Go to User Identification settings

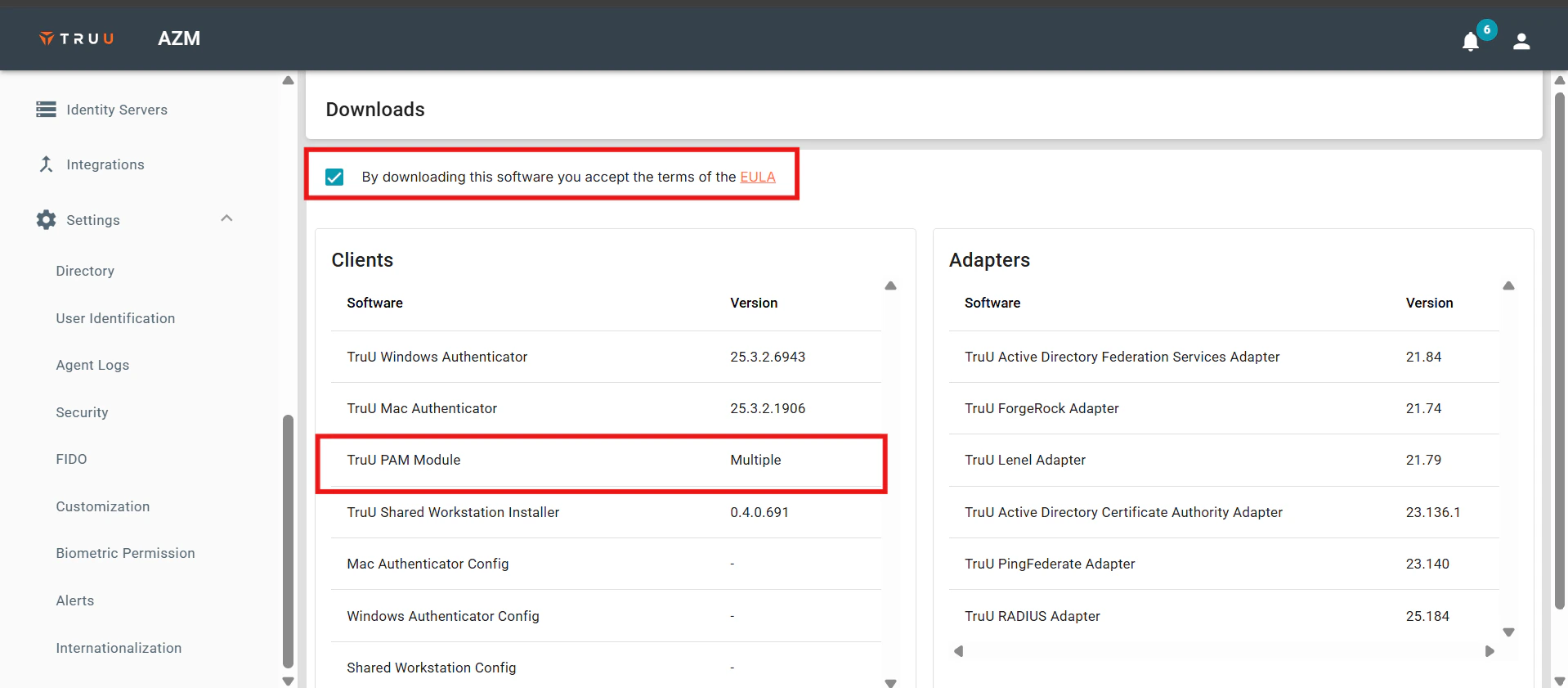click(x=115, y=318)
